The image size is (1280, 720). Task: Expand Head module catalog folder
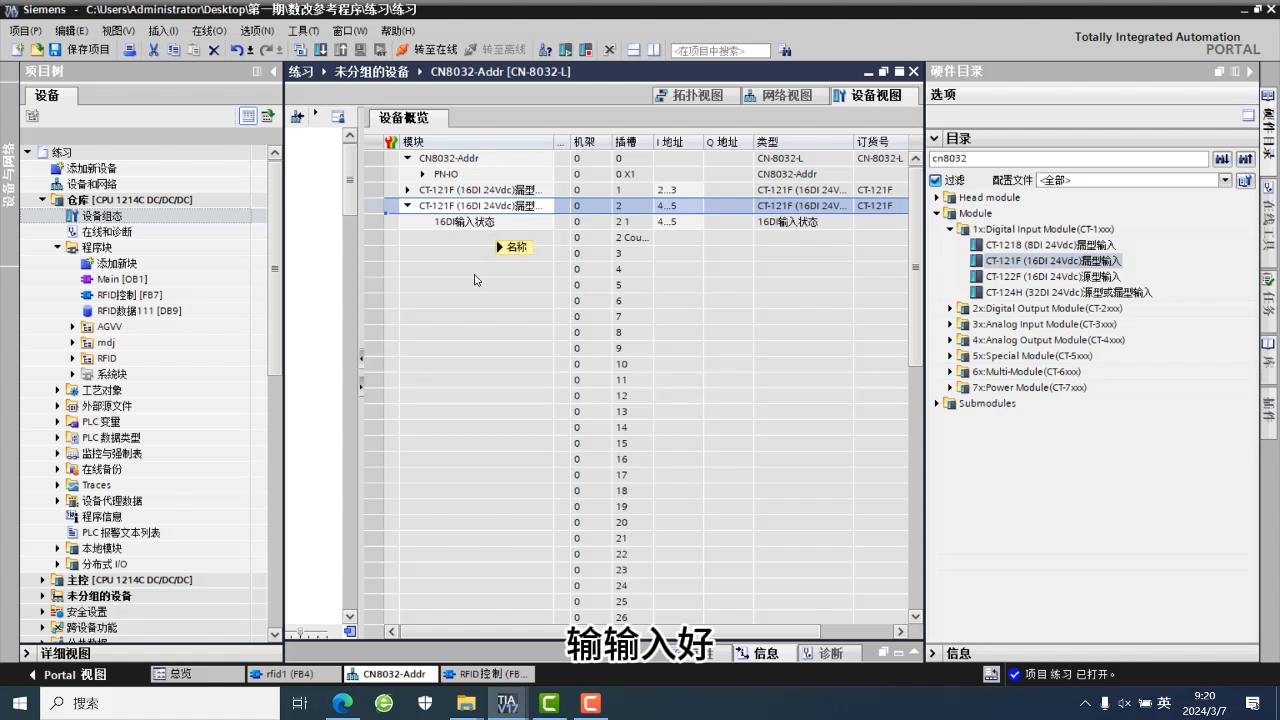(938, 198)
